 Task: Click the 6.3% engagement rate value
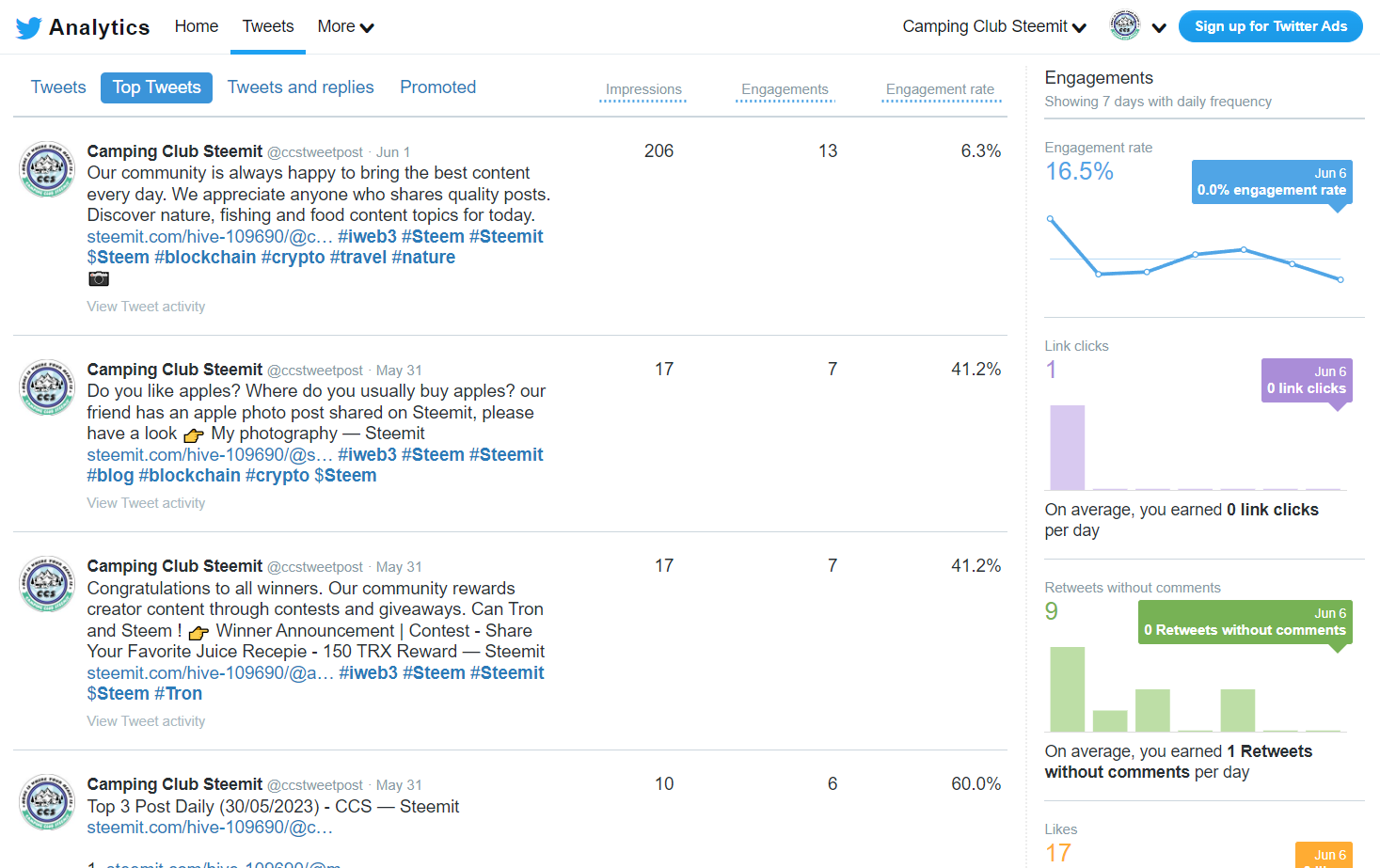point(981,151)
